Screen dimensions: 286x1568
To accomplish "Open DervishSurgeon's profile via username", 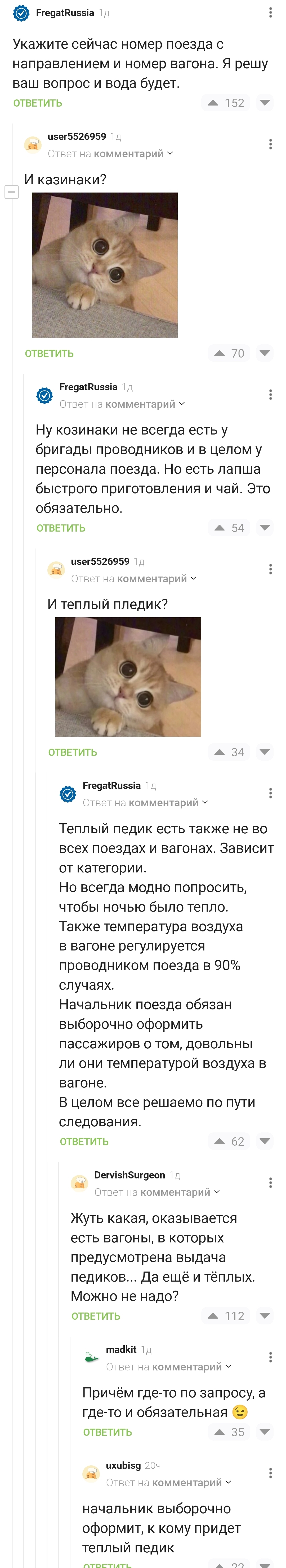I will tap(129, 1175).
